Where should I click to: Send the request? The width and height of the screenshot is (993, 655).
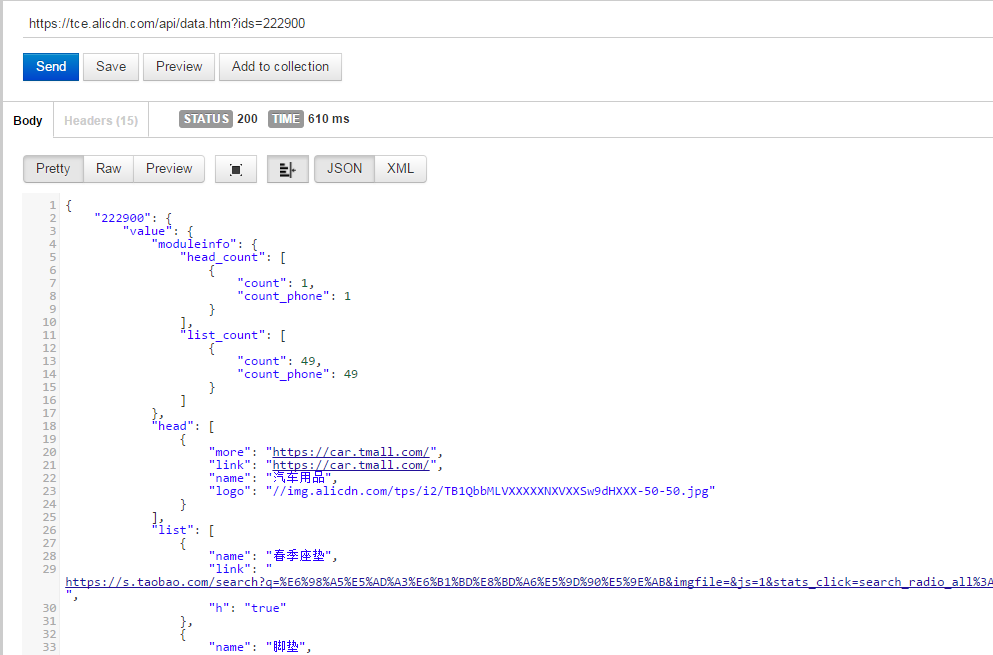[51, 67]
